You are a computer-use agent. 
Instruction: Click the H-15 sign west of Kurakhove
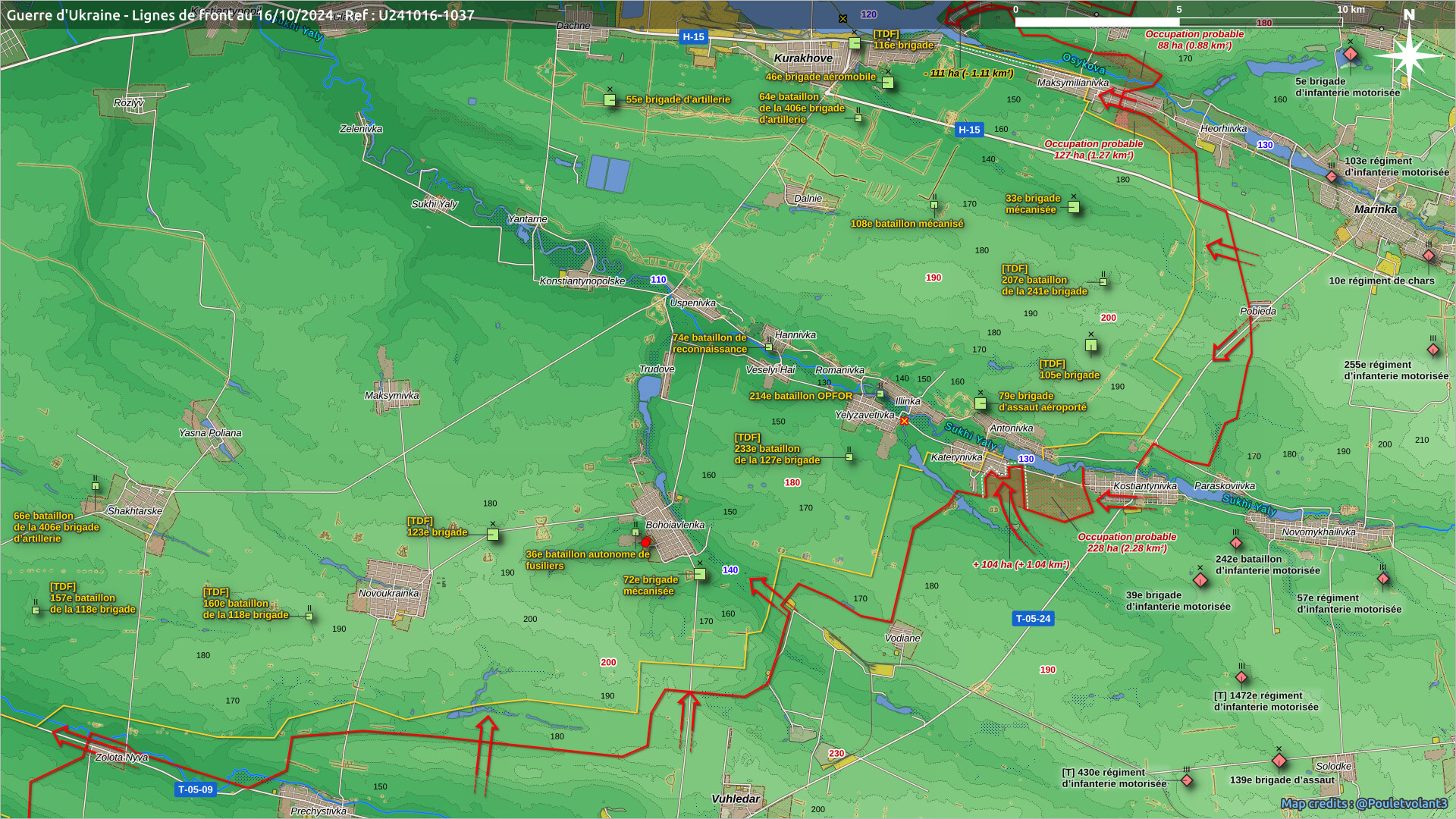[x=693, y=36]
